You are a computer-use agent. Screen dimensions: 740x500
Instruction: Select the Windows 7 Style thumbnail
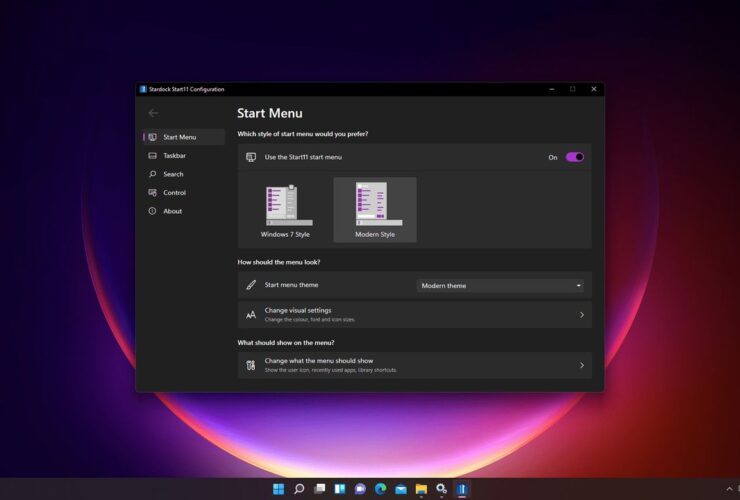[286, 210]
